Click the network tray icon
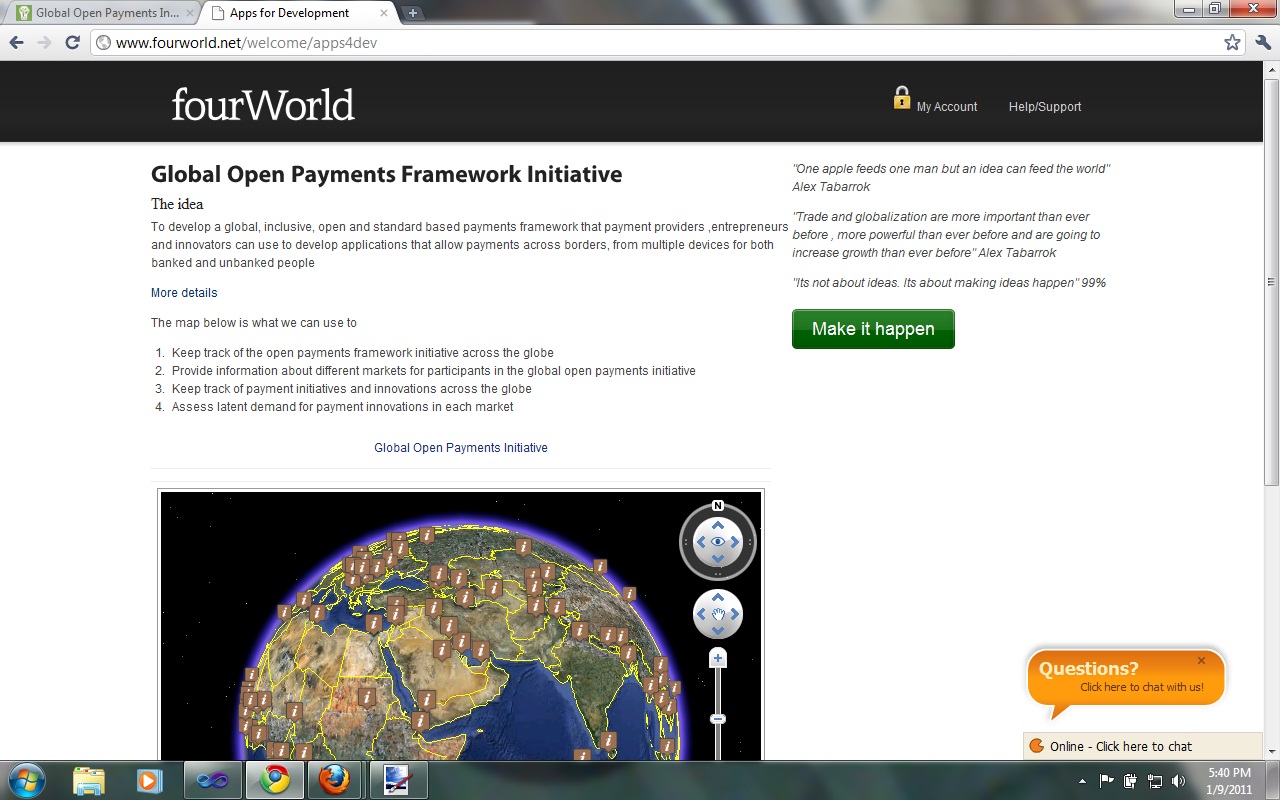1280x800 pixels. click(1155, 781)
